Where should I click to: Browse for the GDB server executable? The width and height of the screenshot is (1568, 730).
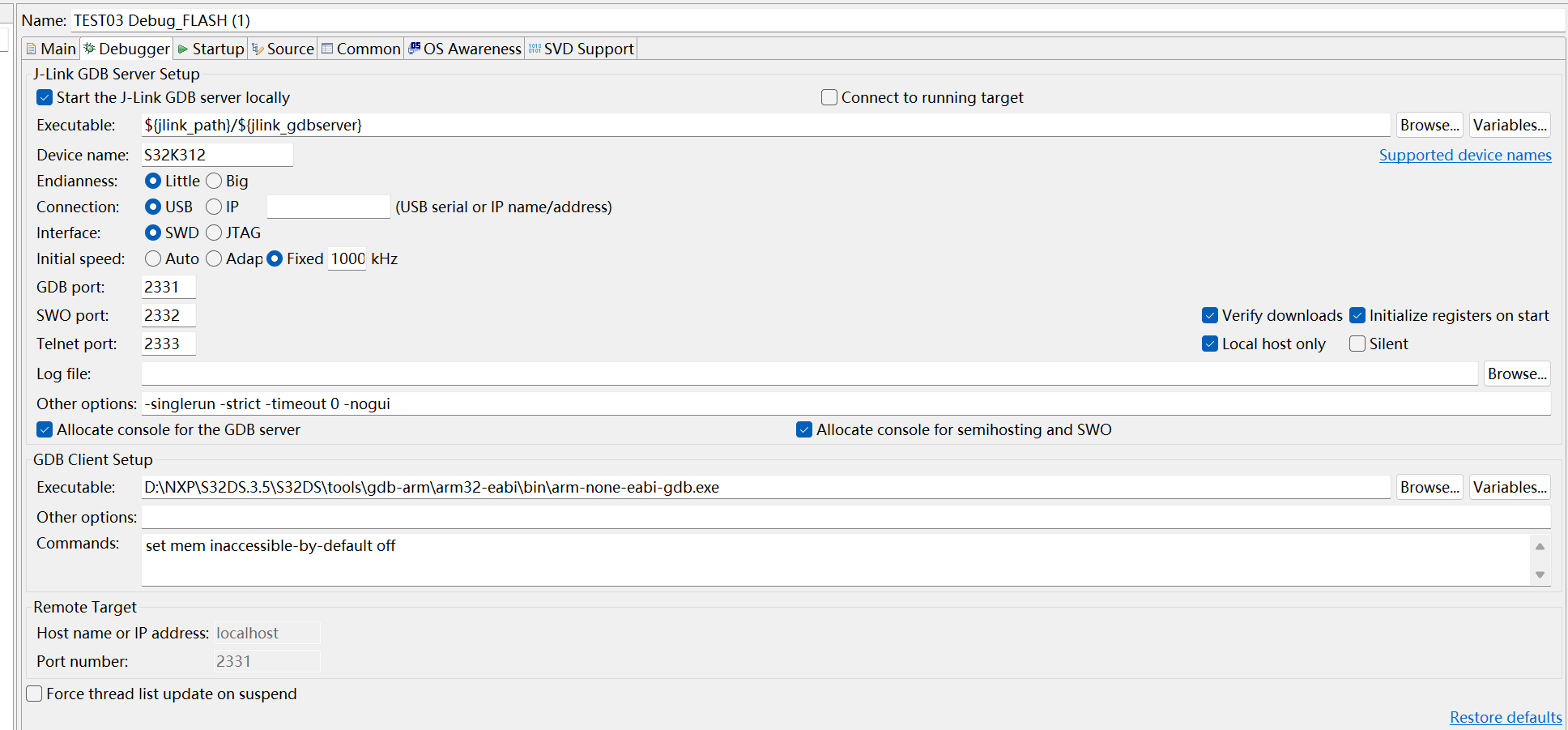tap(1429, 125)
